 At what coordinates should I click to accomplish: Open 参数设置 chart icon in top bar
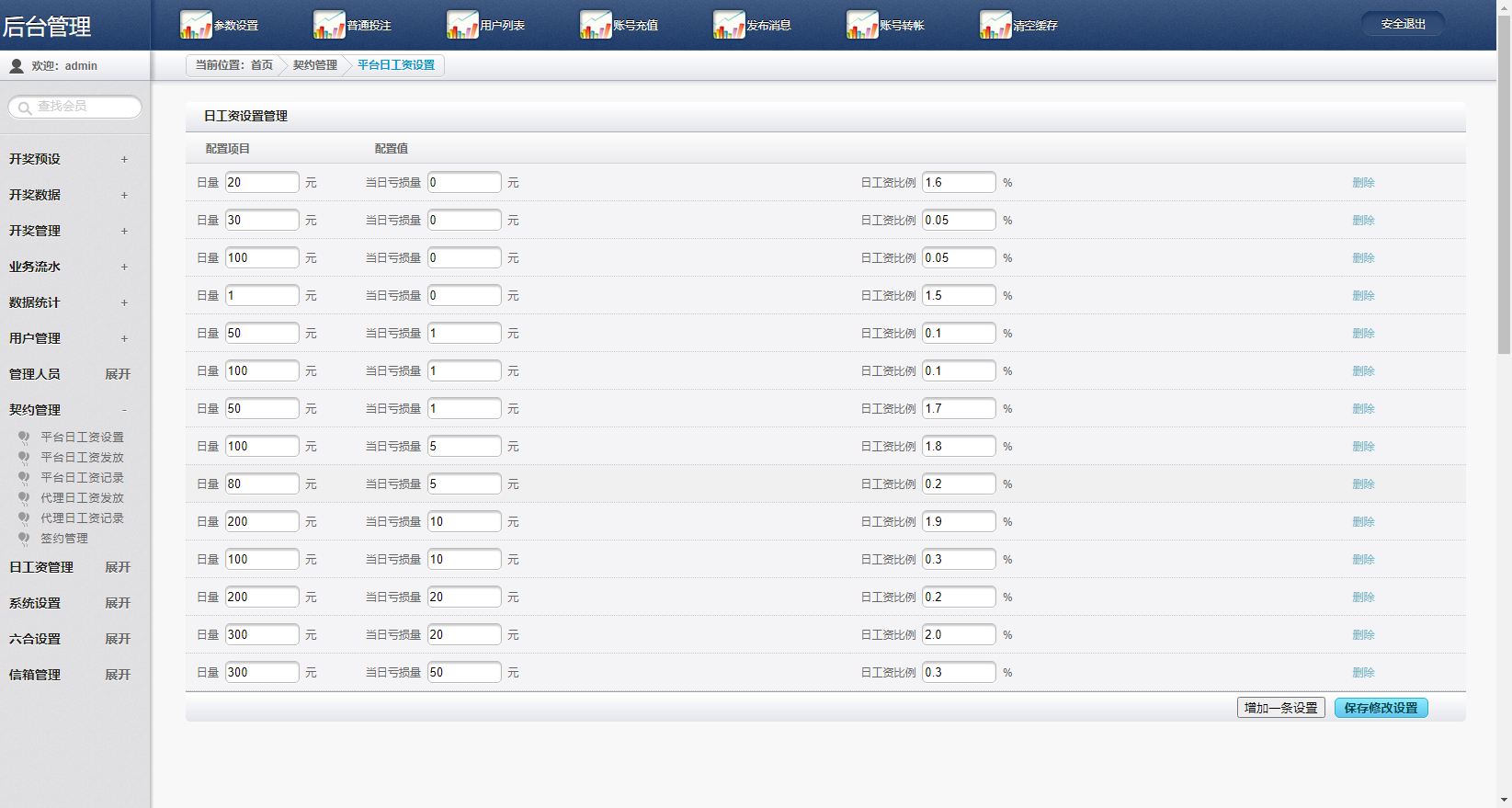(x=196, y=25)
